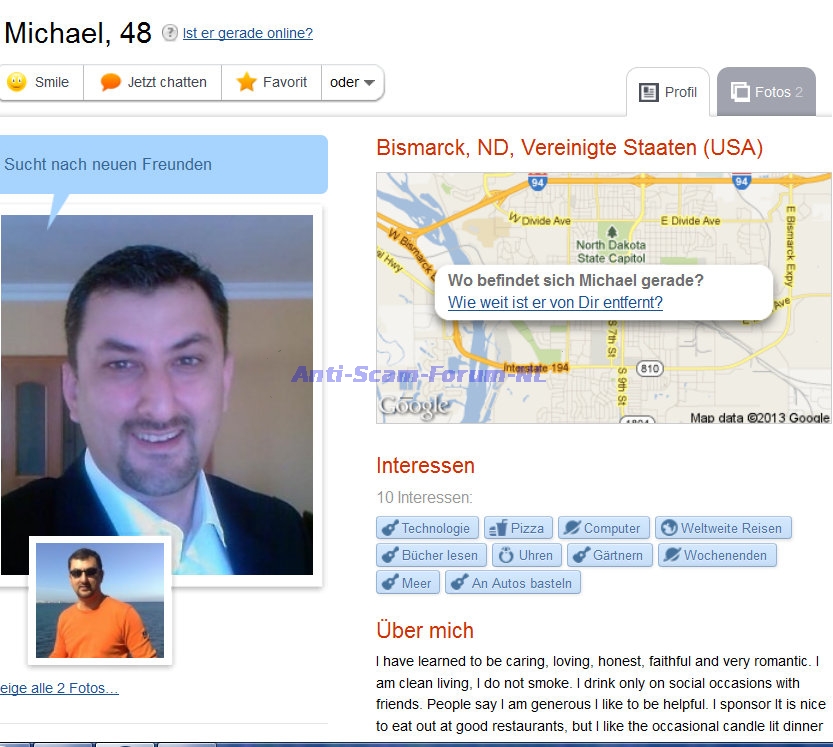
Task: Click the Favorit star icon
Action: pos(246,82)
